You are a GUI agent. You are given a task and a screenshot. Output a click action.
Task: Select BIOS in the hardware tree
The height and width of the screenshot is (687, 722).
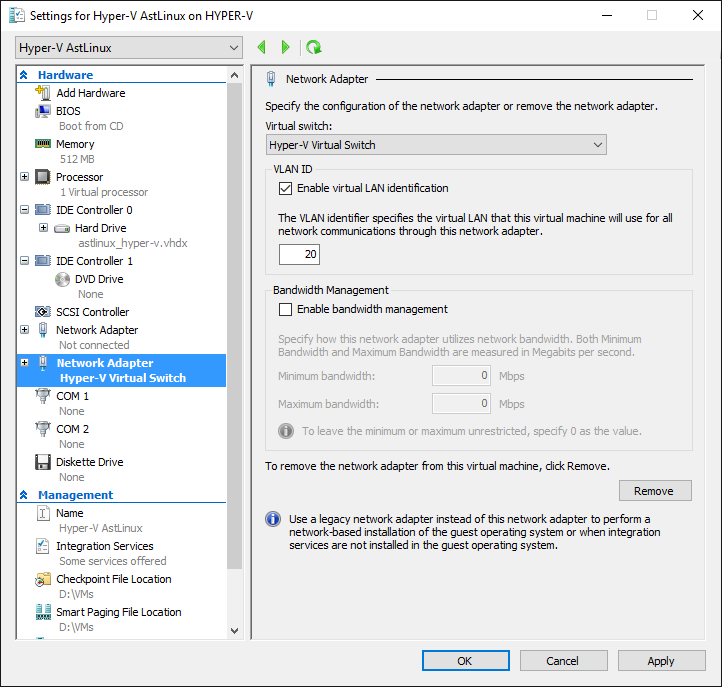click(68, 111)
